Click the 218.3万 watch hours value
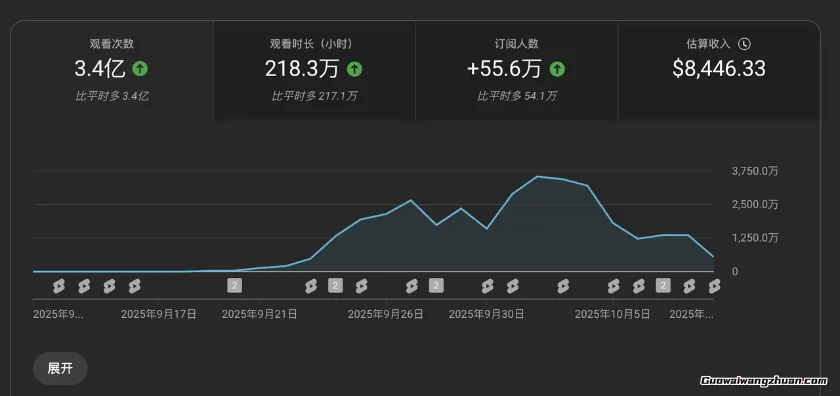The image size is (840, 396). (x=302, y=69)
